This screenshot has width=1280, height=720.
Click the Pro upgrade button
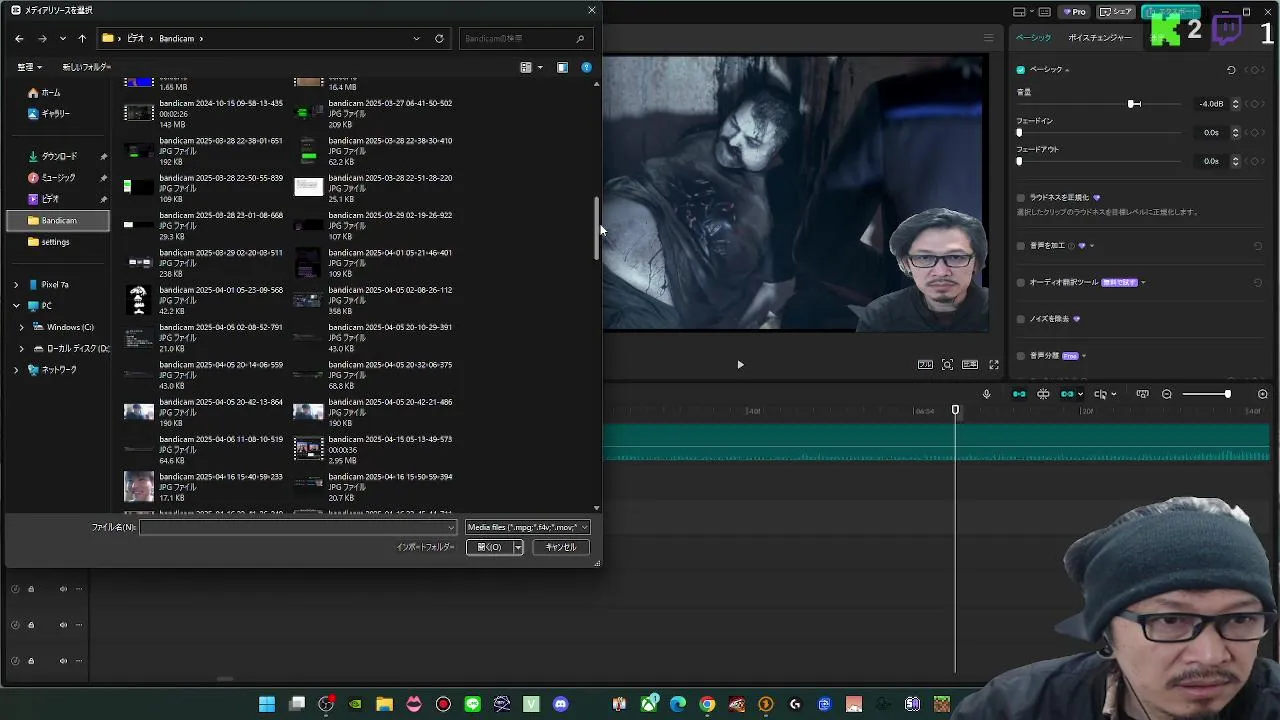1075,12
